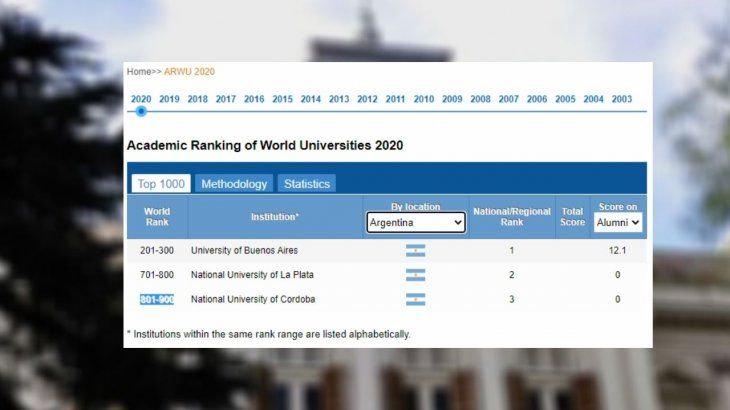Click the Argentina flag beside University of Buenos Aires
This screenshot has height=410, width=730.
pos(415,250)
